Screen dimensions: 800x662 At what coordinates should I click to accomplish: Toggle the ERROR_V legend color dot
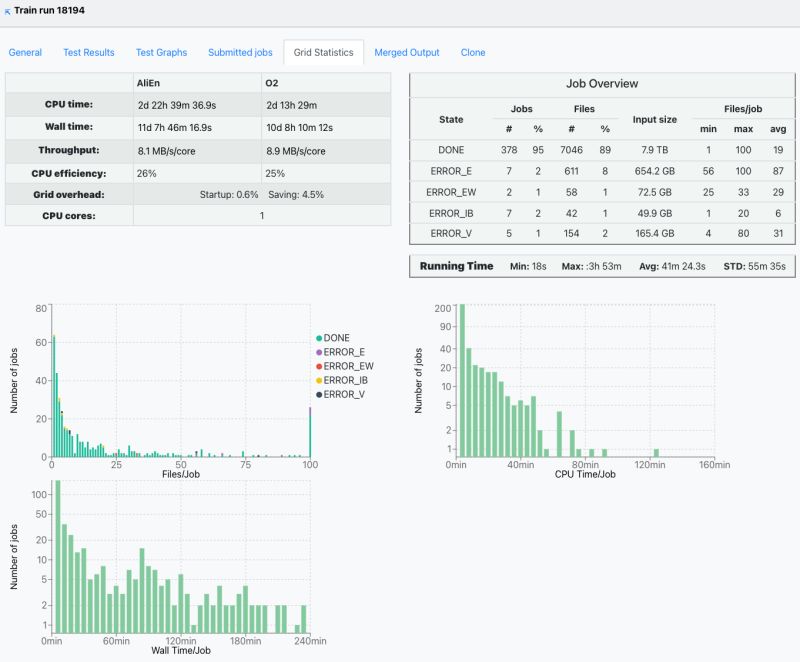tap(319, 394)
